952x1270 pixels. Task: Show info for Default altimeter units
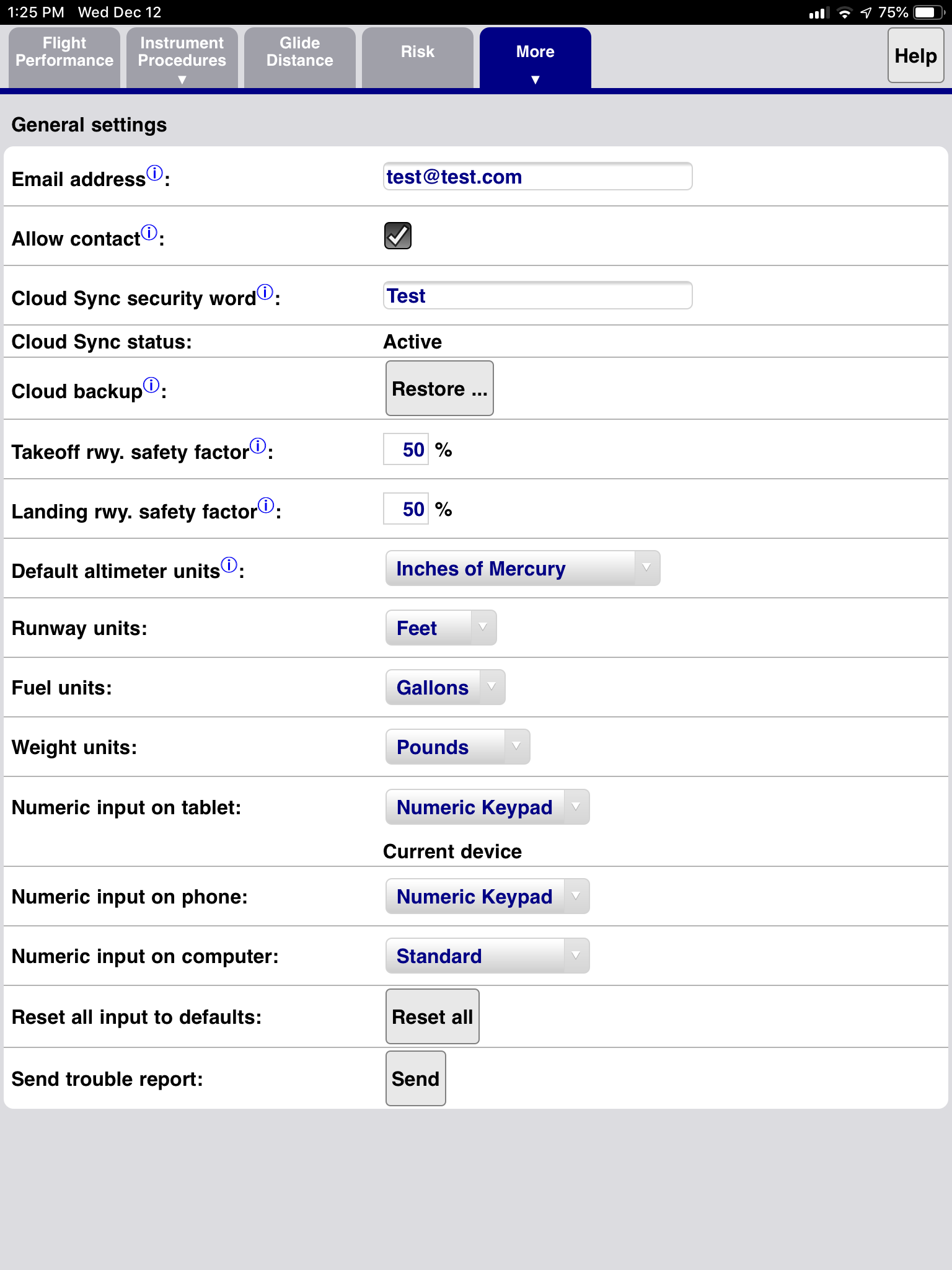coord(229,565)
